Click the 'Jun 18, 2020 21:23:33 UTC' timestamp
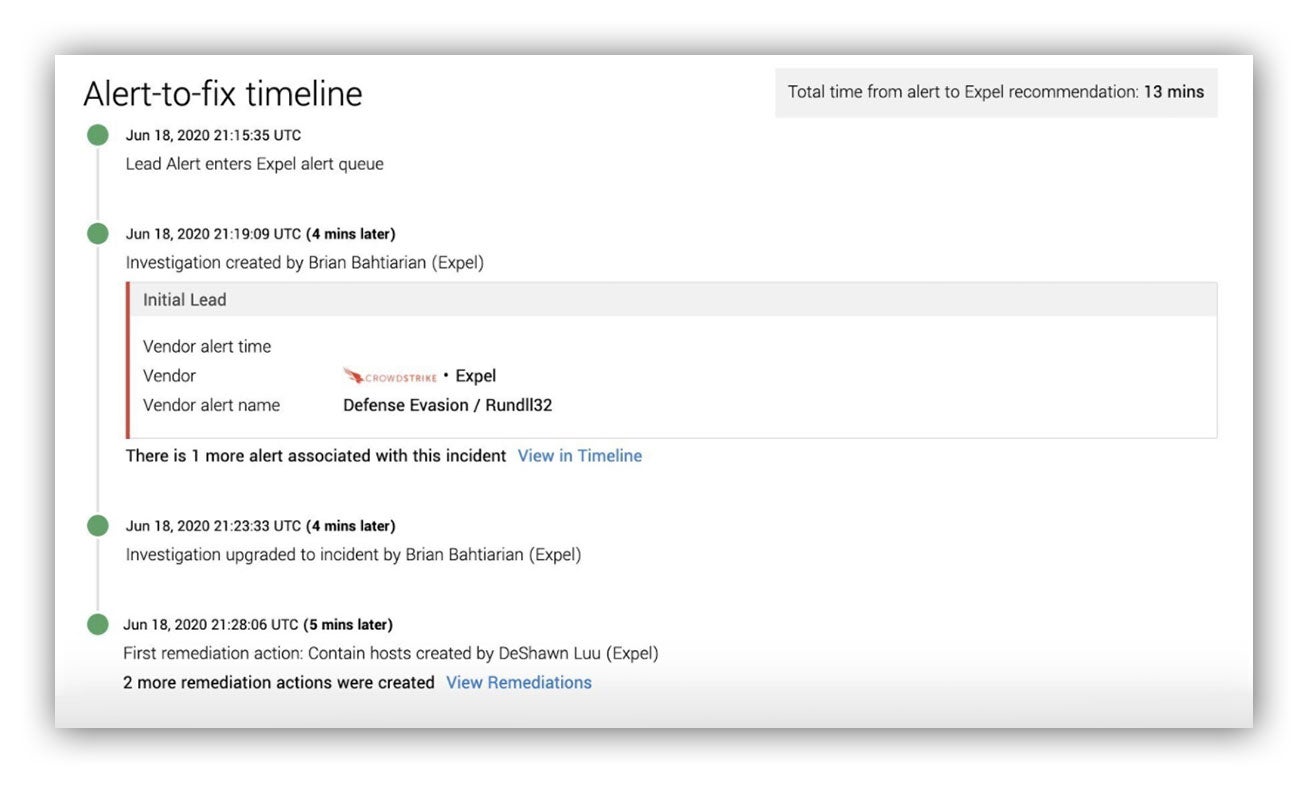This screenshot has width=1308, height=787. pyautogui.click(x=213, y=526)
